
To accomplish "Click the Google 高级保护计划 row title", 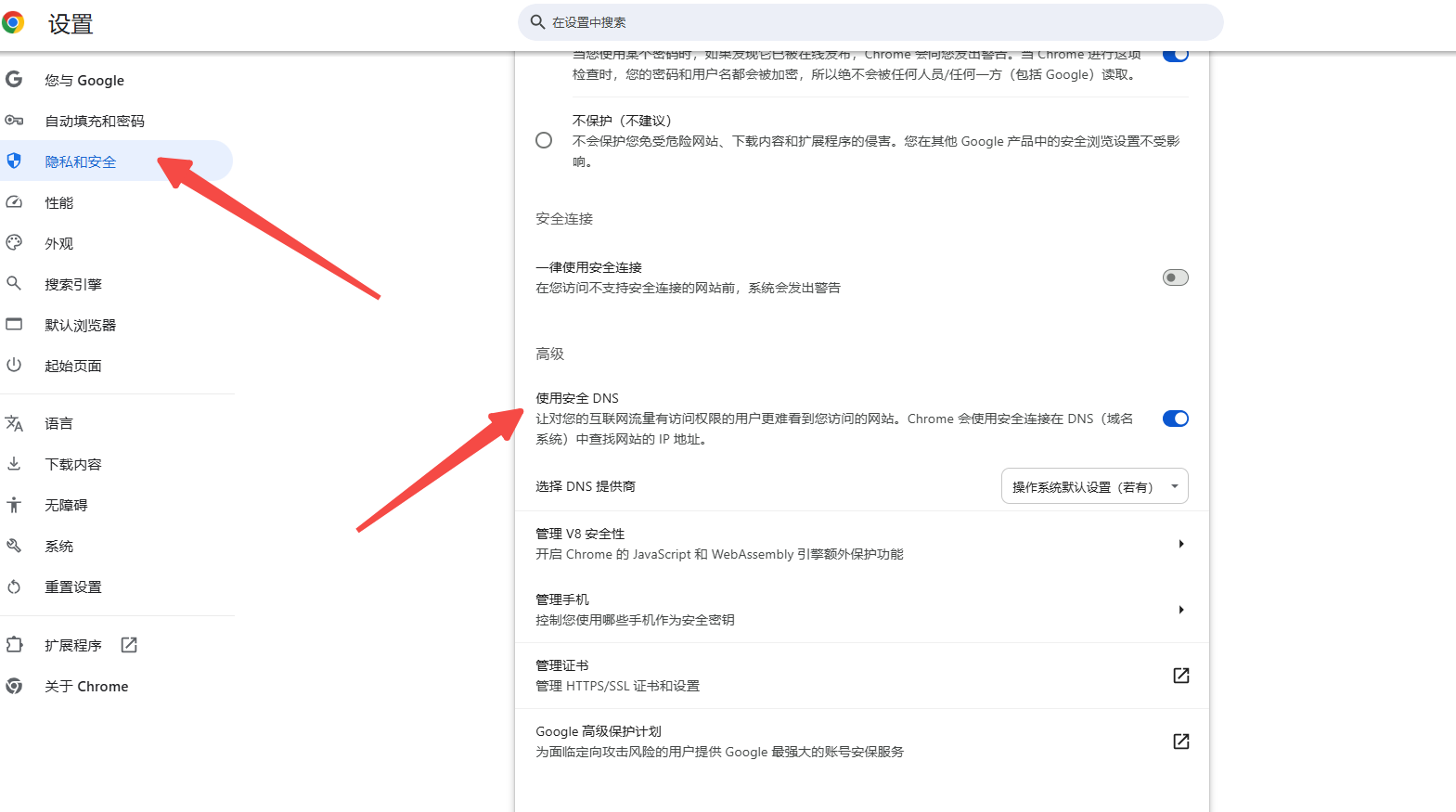I will (598, 731).
